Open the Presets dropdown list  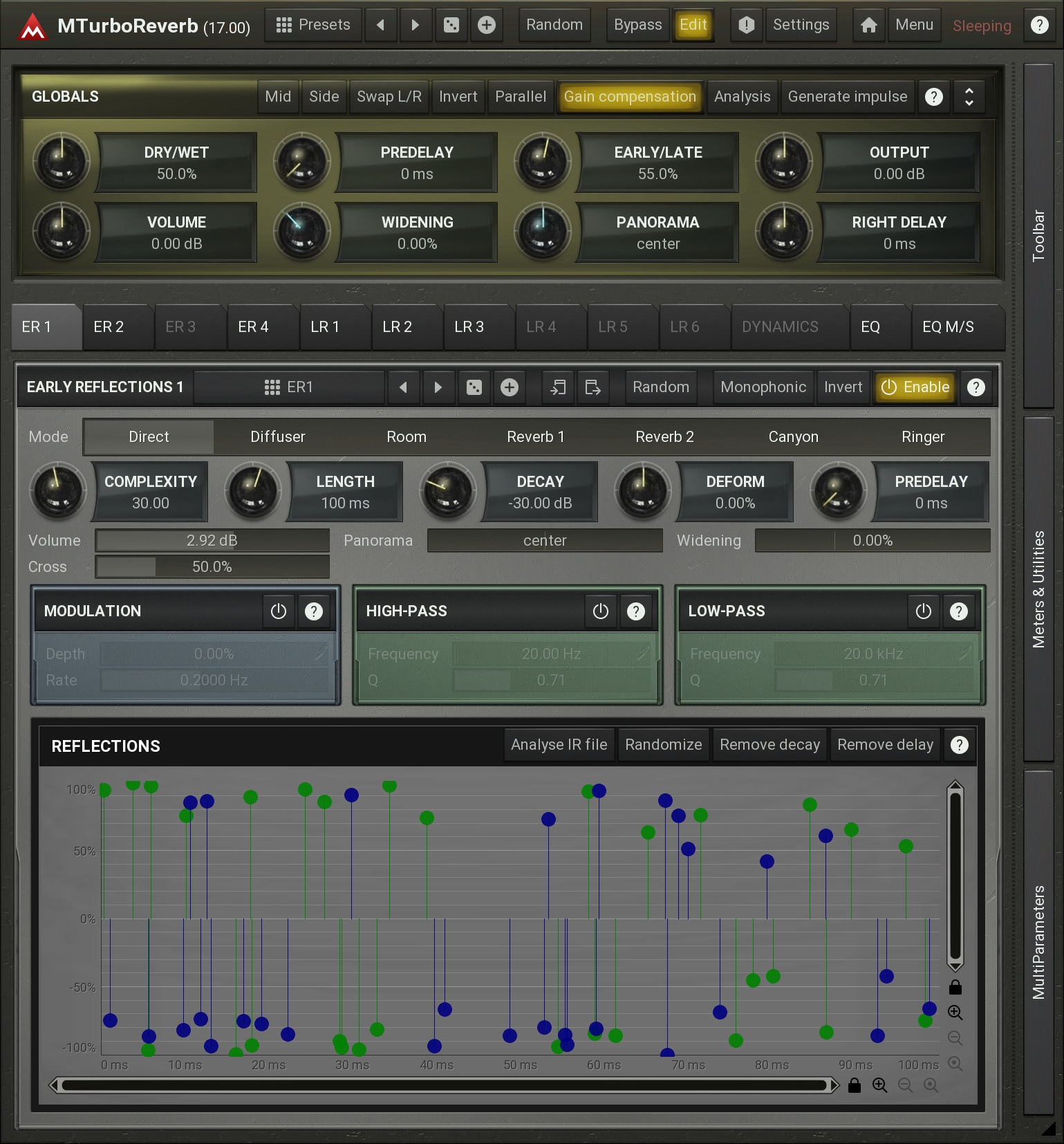313,26
